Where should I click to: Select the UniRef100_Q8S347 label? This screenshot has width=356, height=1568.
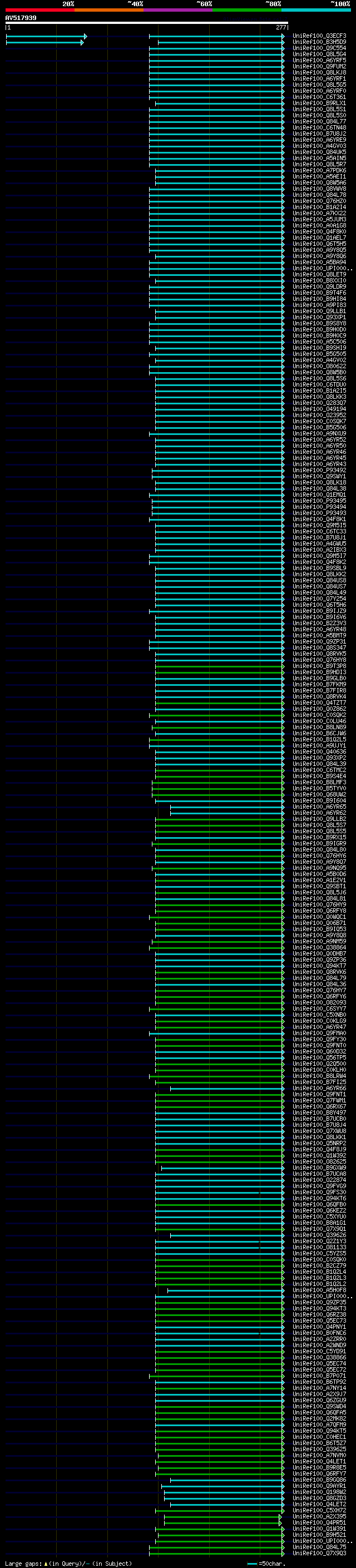(319, 647)
